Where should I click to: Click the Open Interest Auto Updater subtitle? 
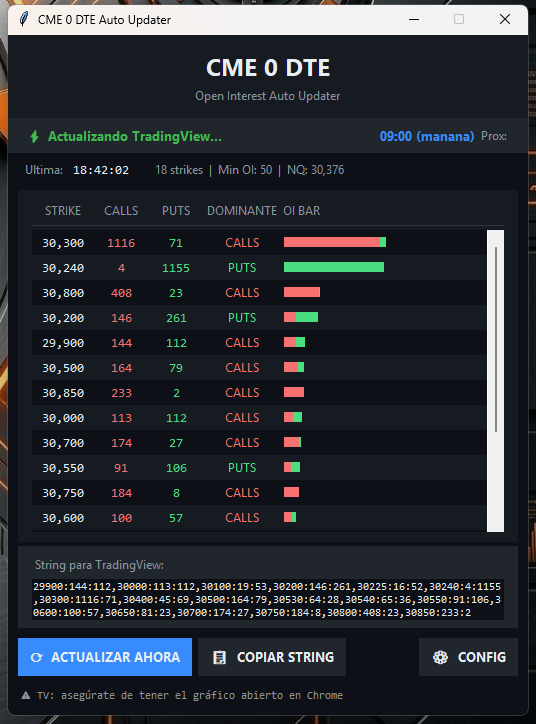(268, 96)
